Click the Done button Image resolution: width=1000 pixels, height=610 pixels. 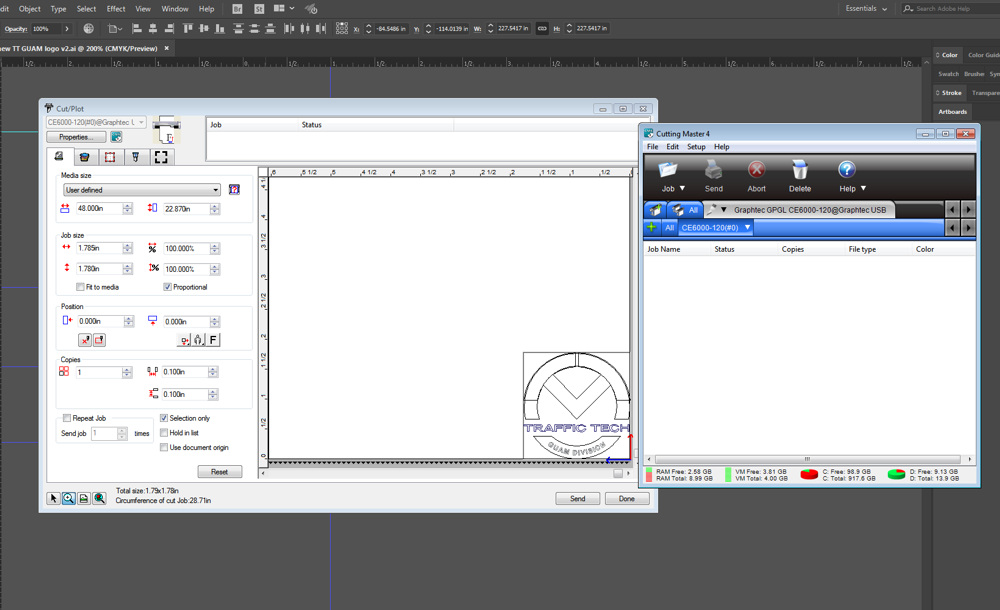coord(626,498)
